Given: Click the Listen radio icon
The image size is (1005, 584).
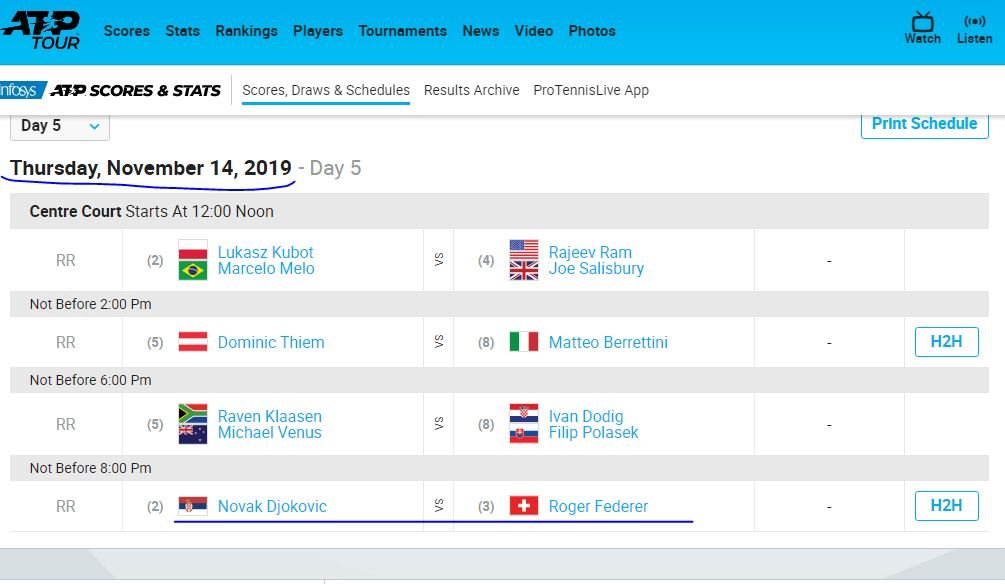Looking at the screenshot, I should [974, 28].
